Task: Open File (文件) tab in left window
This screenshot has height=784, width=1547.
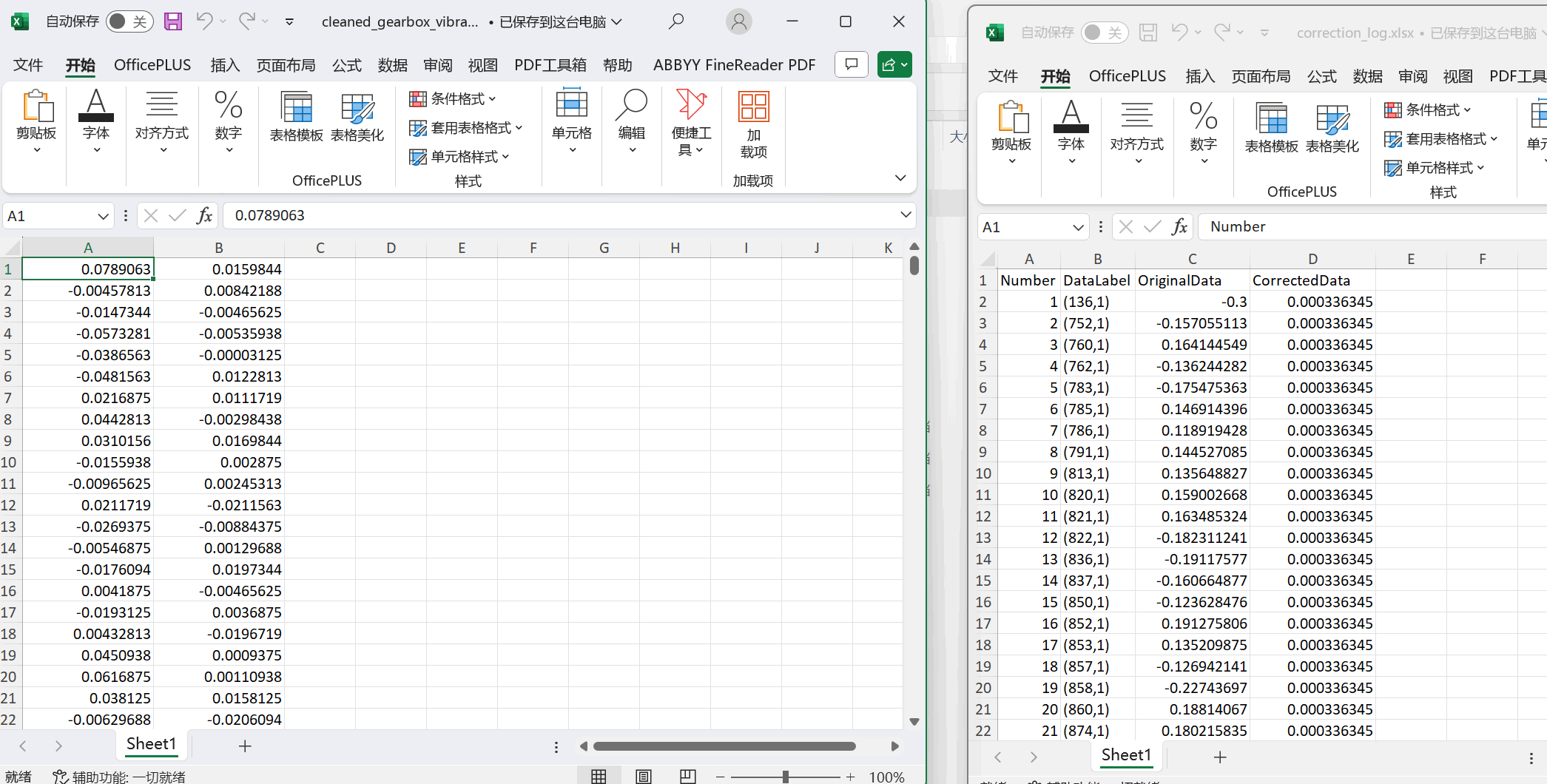Action: [28, 65]
